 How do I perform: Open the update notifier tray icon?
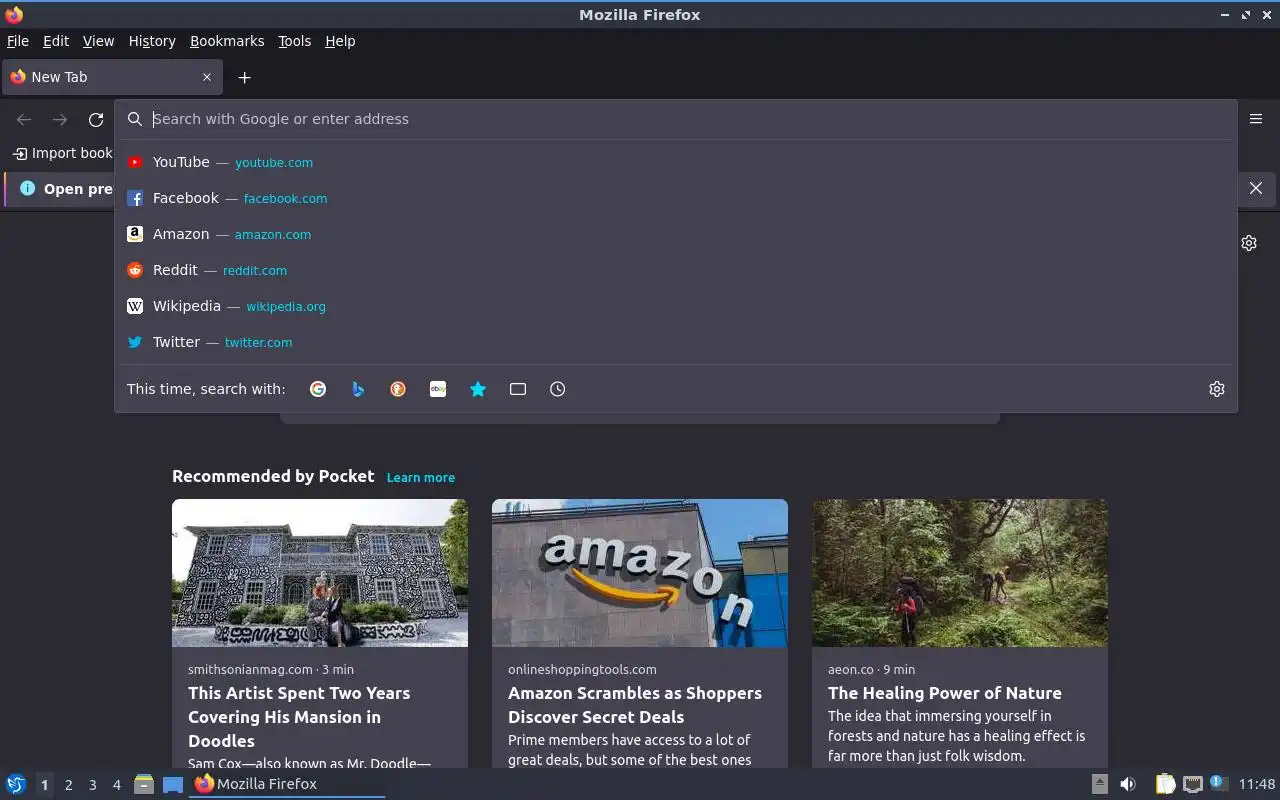[x=1217, y=783]
